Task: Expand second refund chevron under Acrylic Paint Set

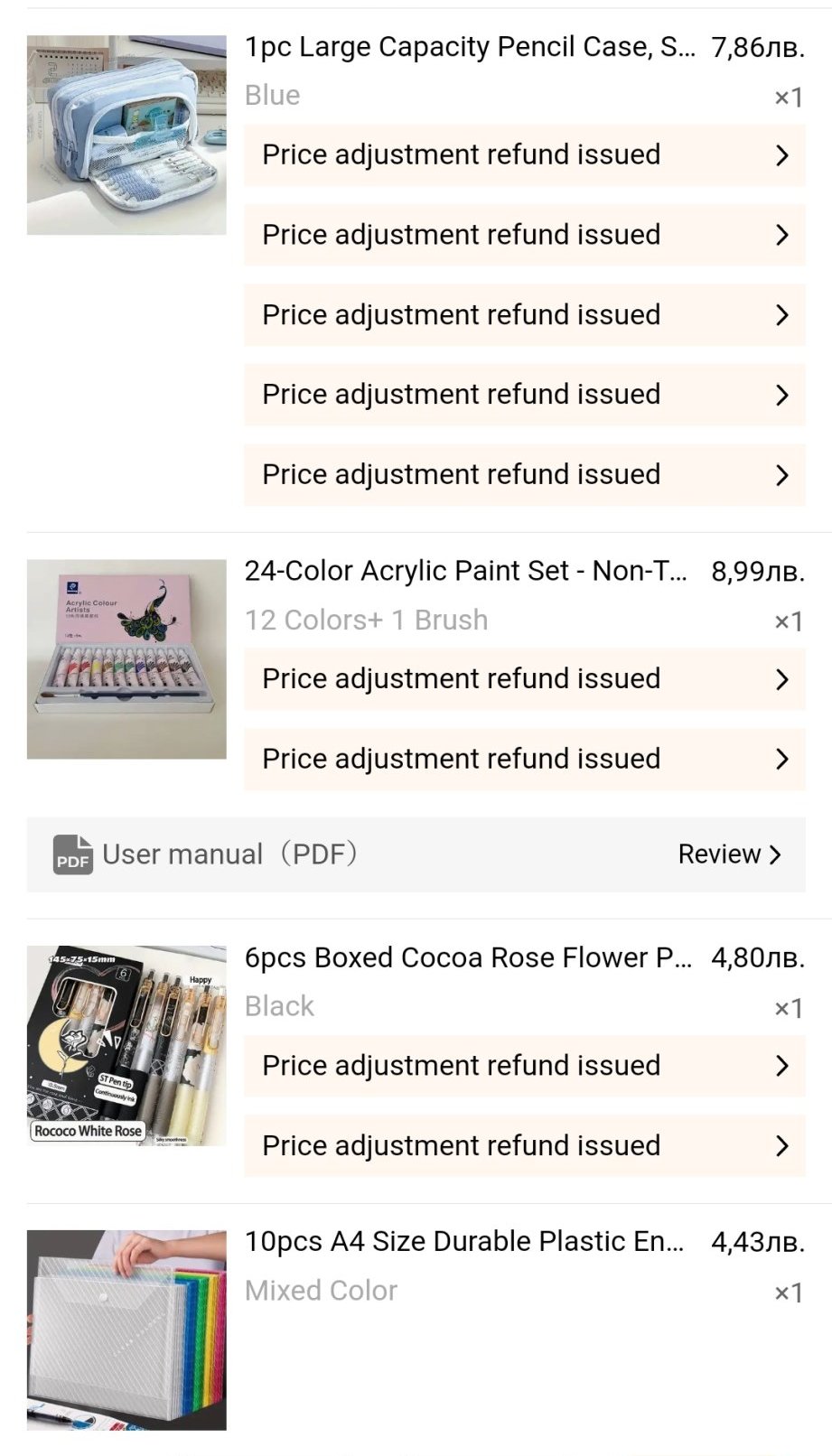Action: 782,760
